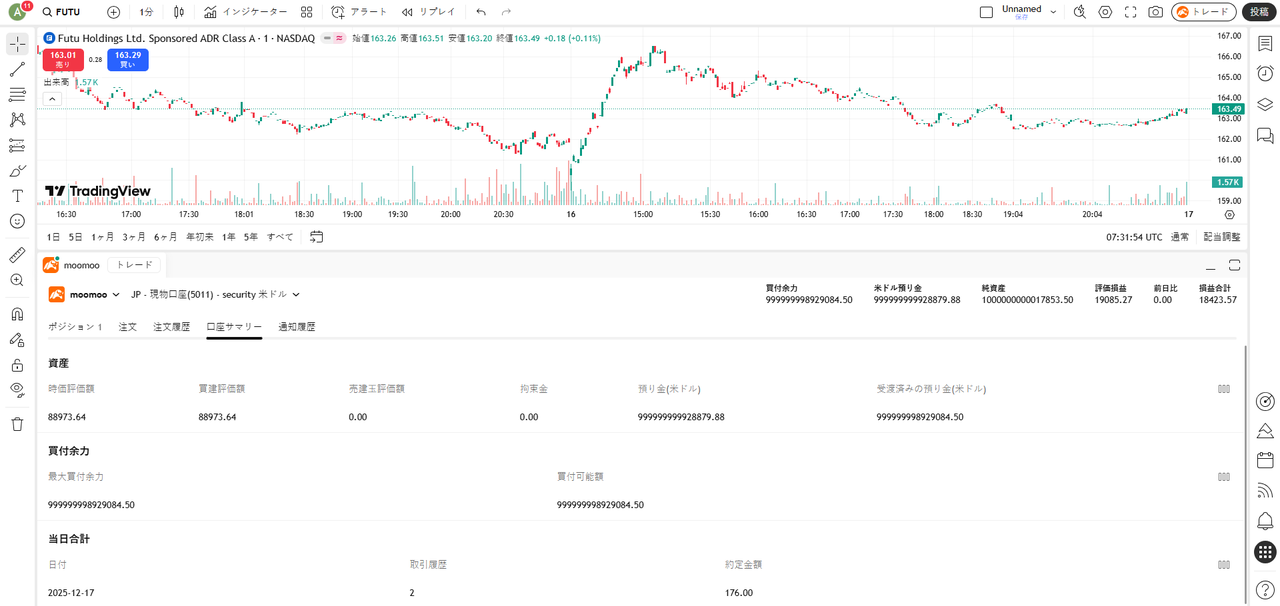Pick the ruler measure tool
This screenshot has width=1280, height=606.
(17, 256)
